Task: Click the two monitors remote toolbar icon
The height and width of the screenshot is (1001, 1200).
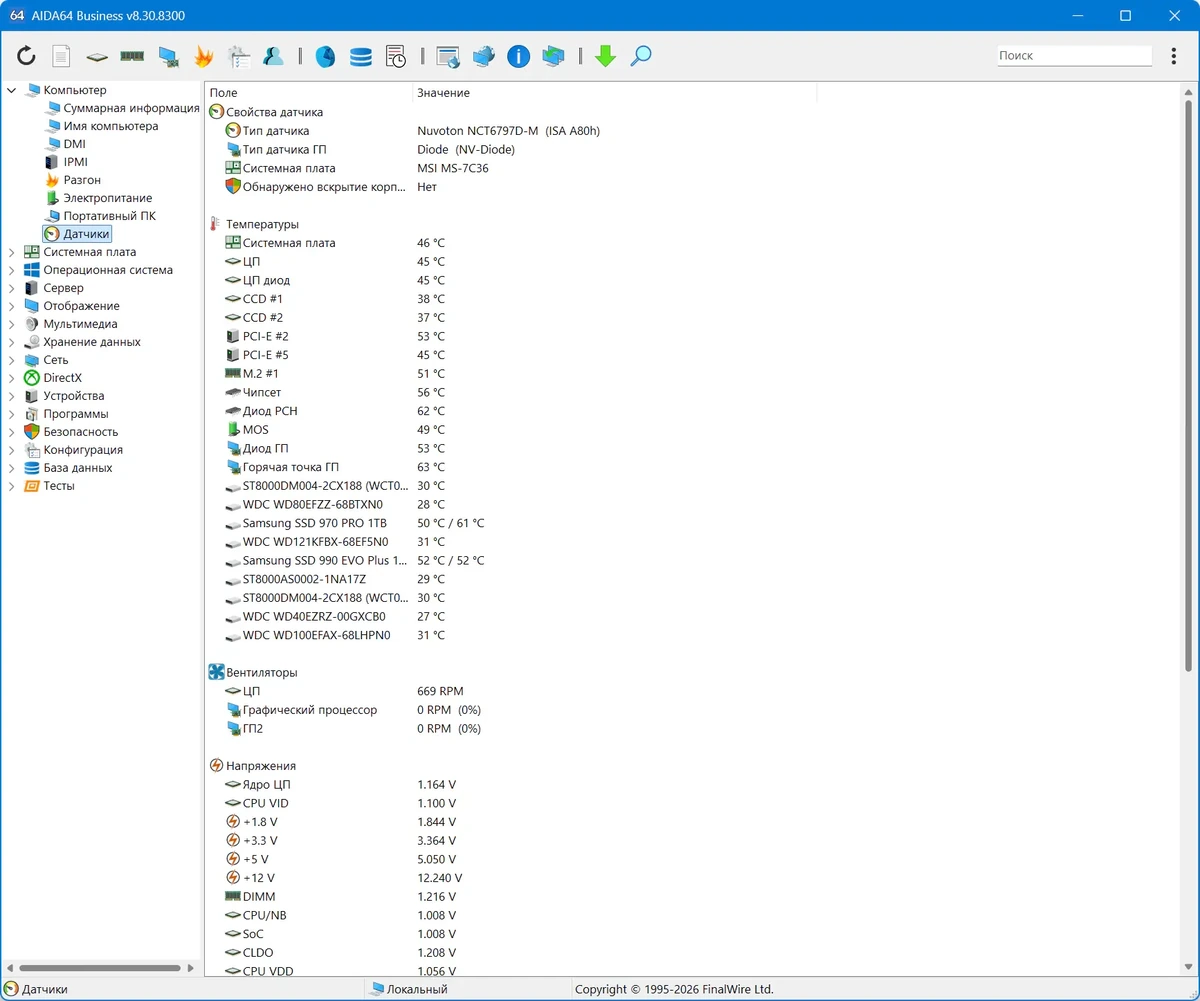Action: click(x=554, y=57)
